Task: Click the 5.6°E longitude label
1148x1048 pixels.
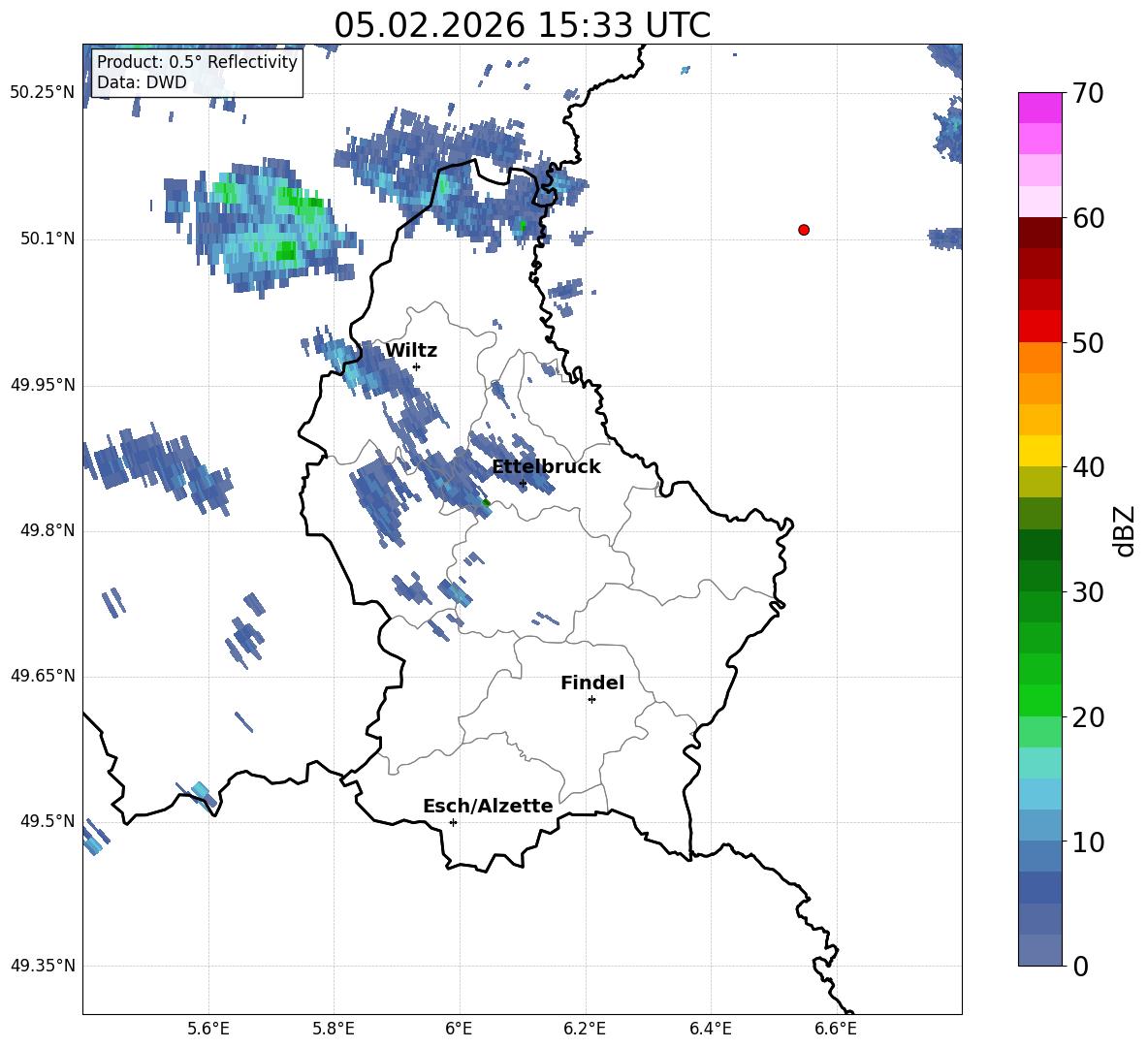Action: click(208, 1029)
